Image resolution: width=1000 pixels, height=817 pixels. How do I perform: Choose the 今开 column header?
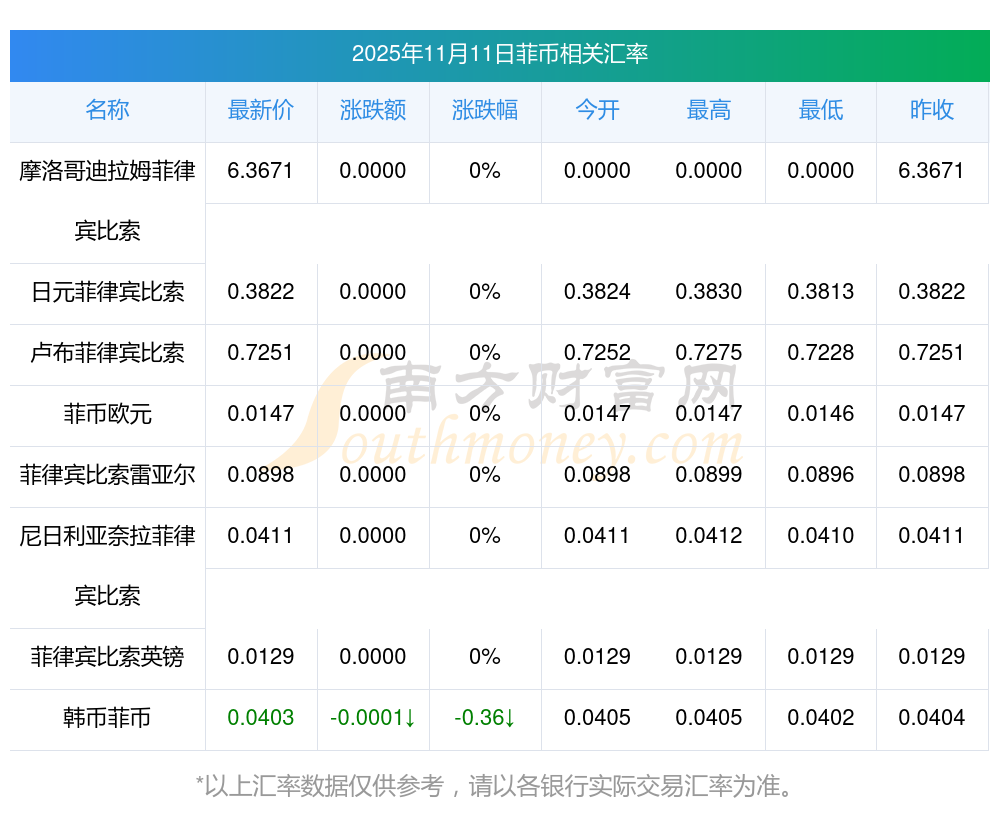pos(597,110)
